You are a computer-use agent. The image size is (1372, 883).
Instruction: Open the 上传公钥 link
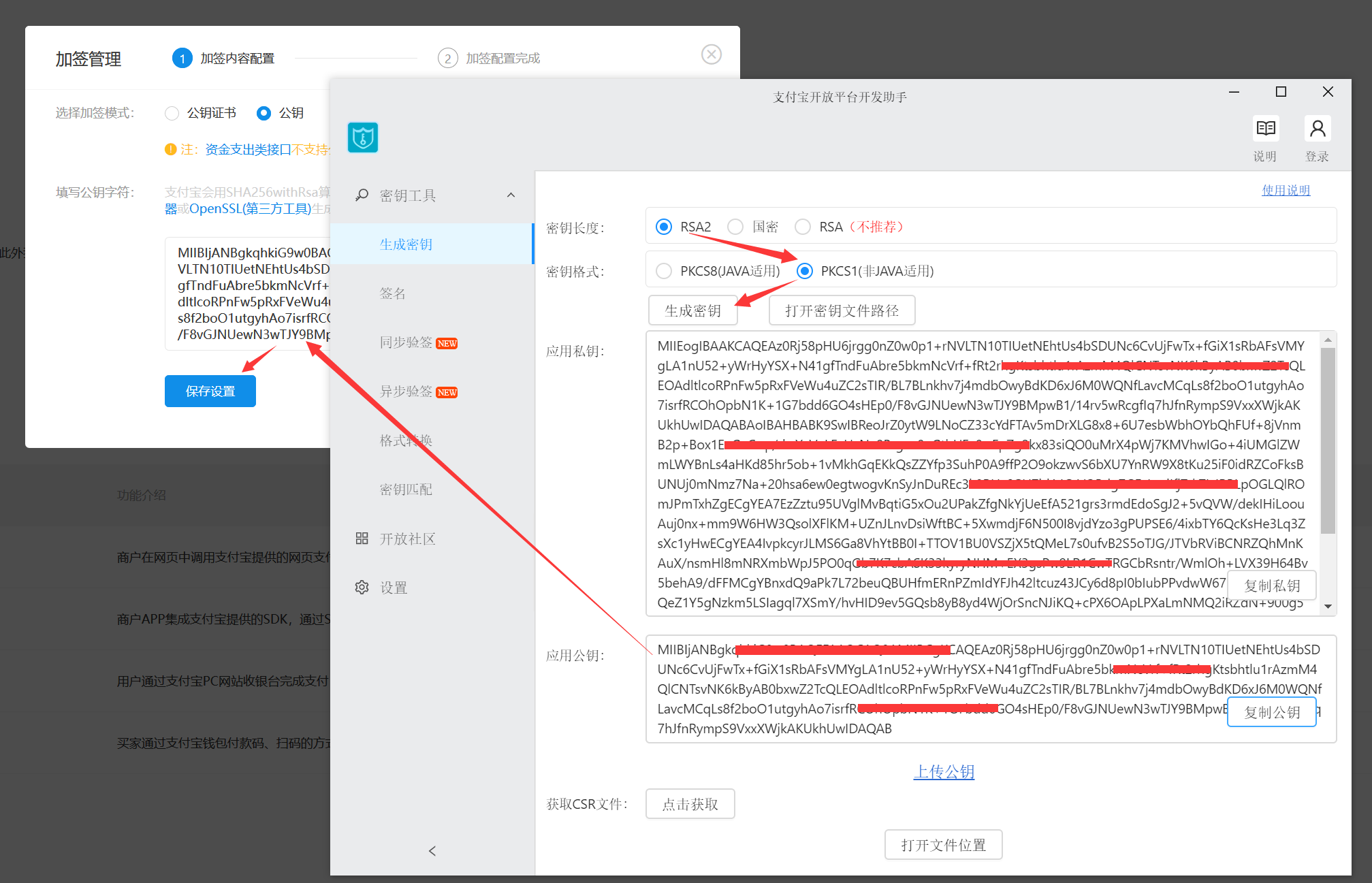(x=944, y=772)
